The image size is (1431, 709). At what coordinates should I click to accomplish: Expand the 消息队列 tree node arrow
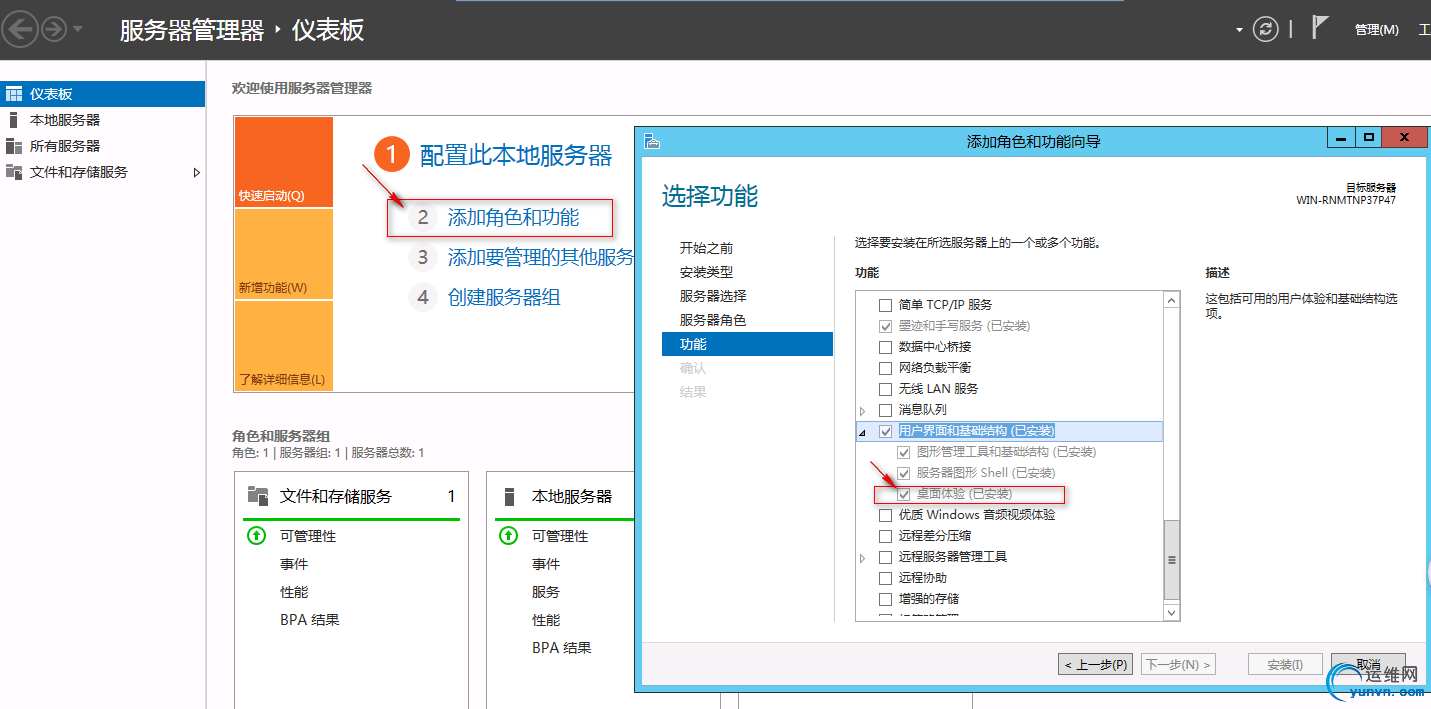pos(863,410)
